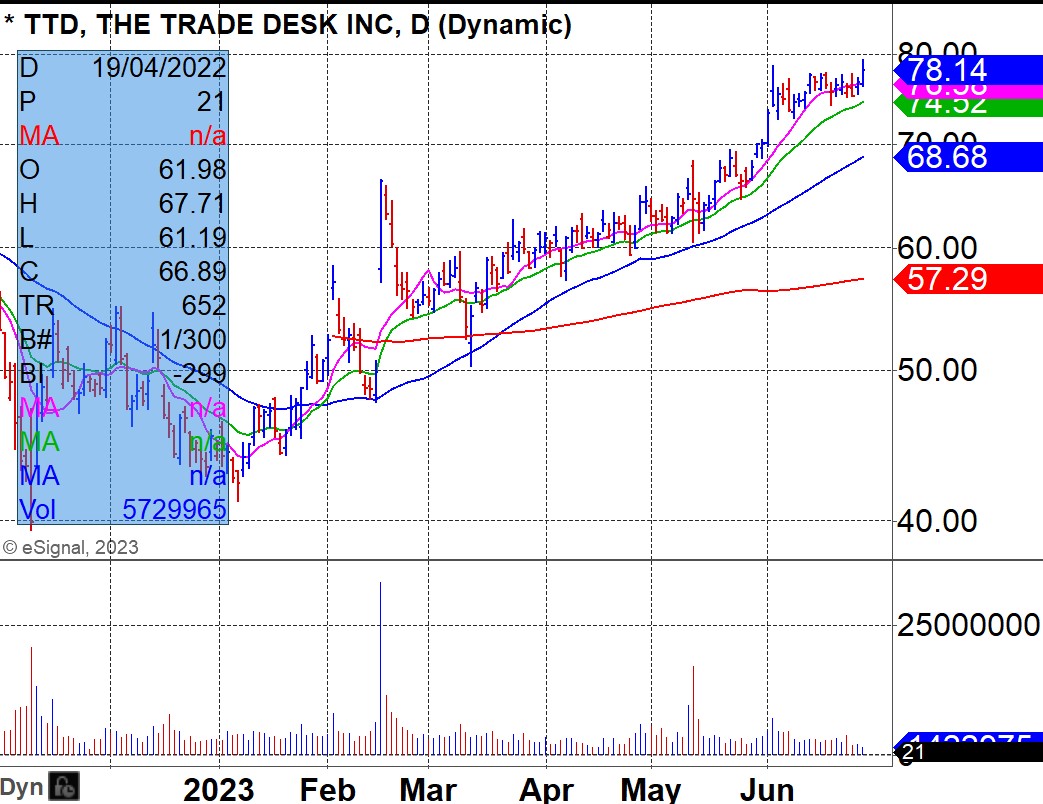Click the low value 61.19
This screenshot has width=1043, height=804.
coord(192,237)
